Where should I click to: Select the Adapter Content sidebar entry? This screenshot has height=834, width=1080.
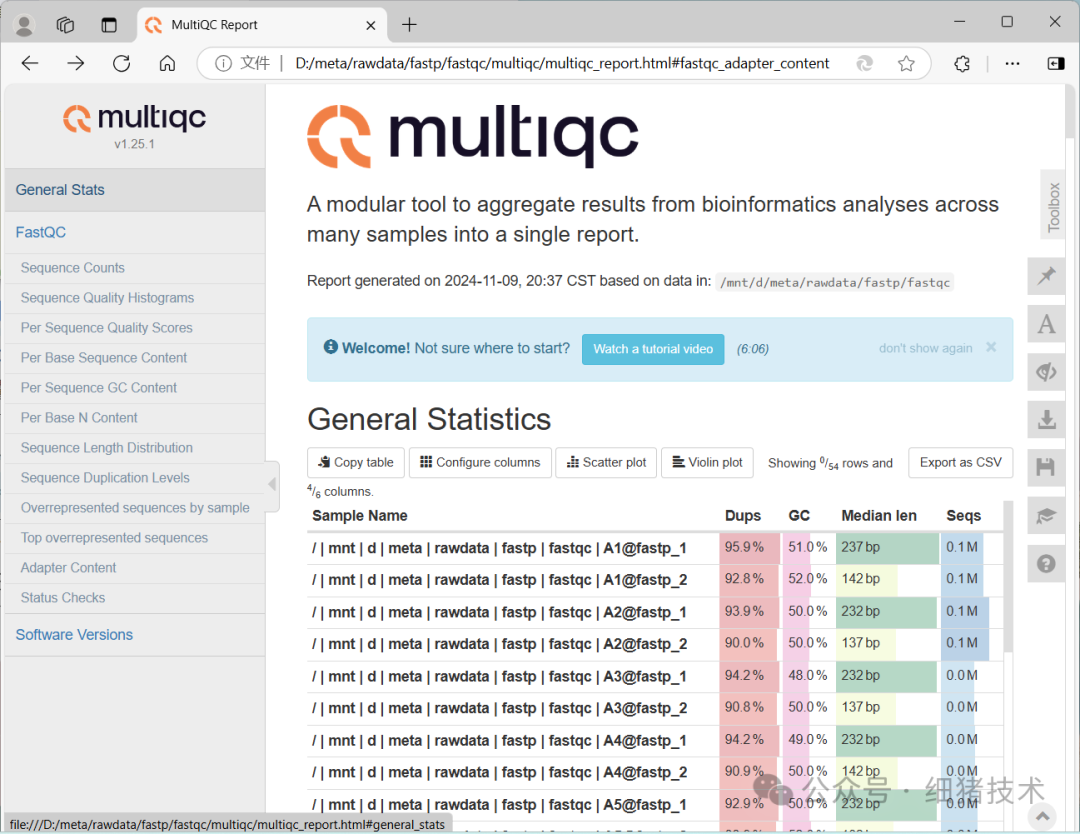67,567
